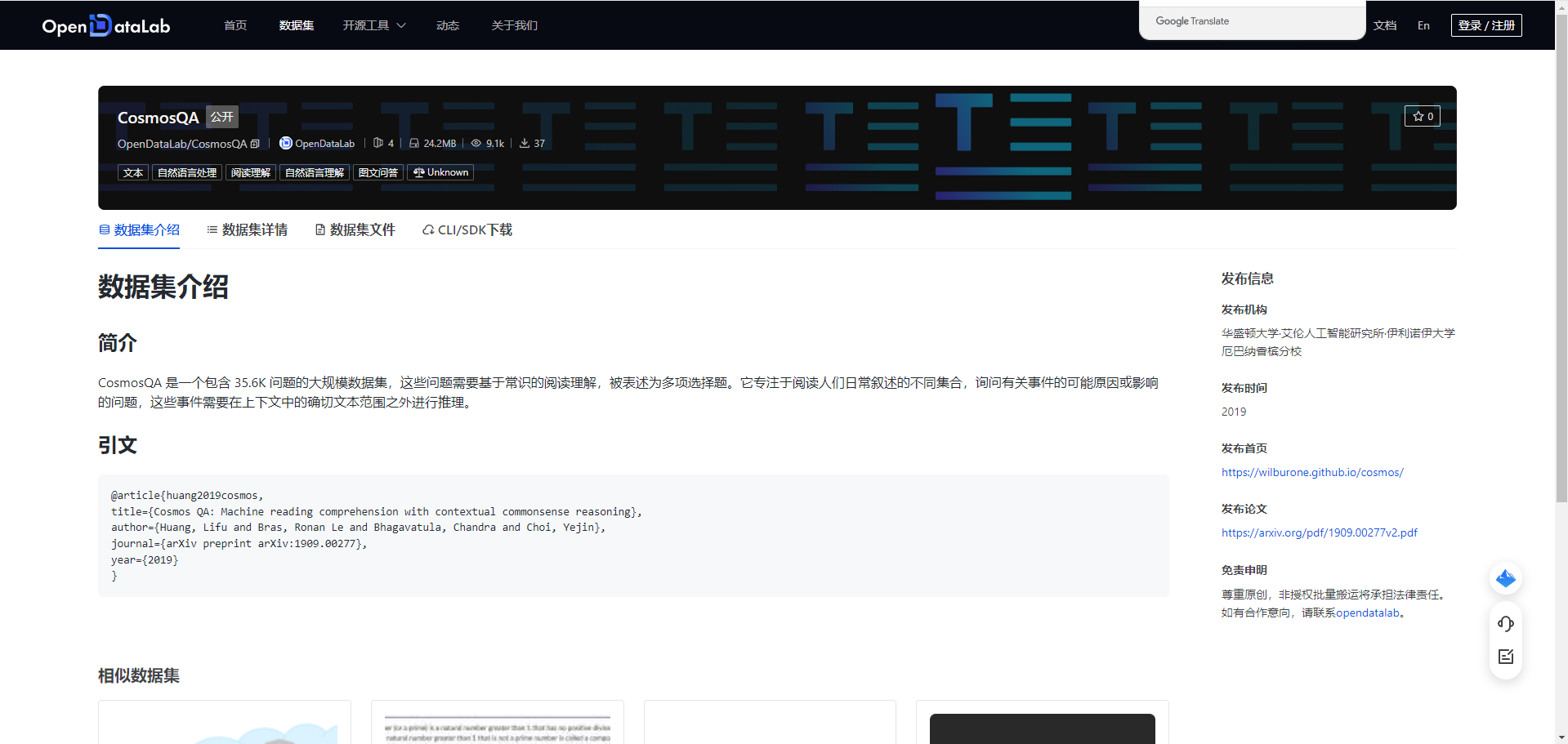The image size is (1568, 744).
Task: Click the 自然语言处理 tag
Action: [x=187, y=172]
